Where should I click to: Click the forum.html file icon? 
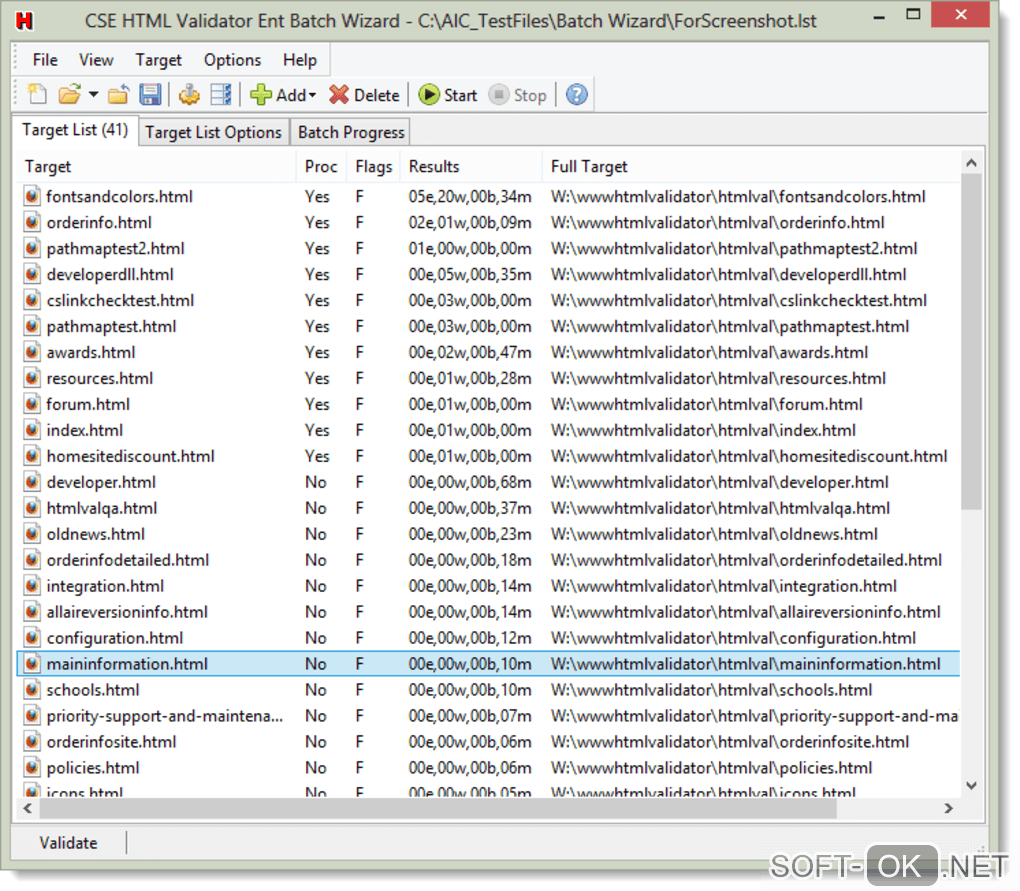point(31,405)
